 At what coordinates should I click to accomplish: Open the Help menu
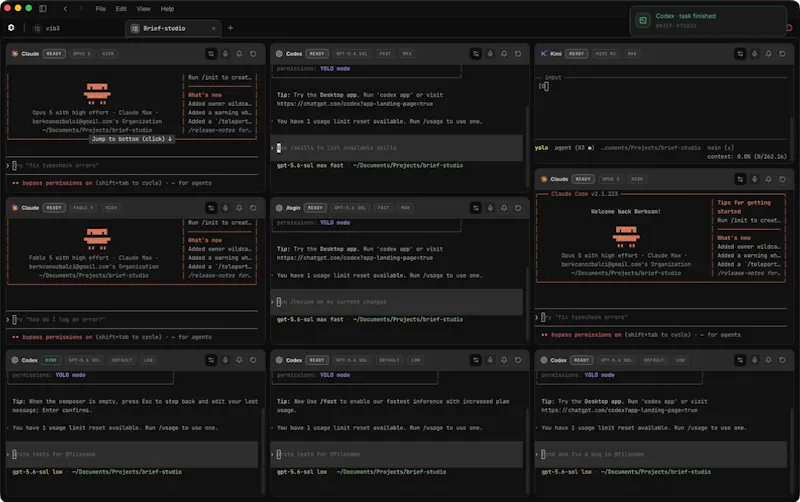167,9
